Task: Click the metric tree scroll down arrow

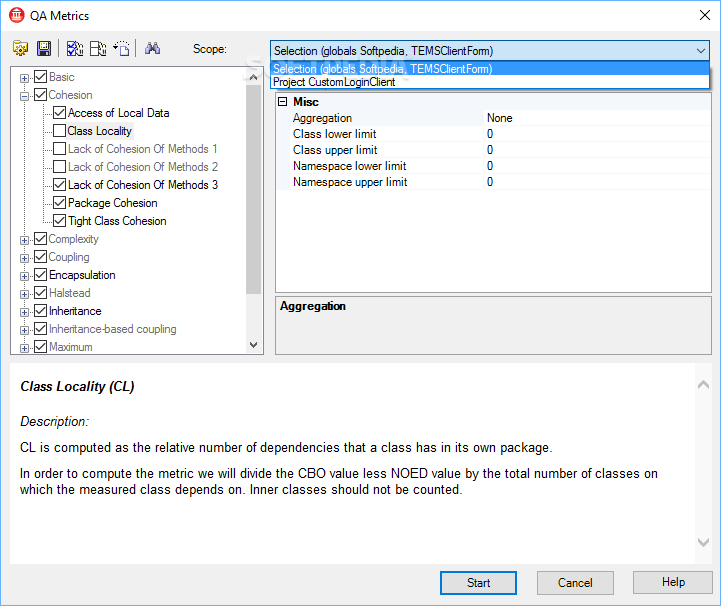Action: 253,344
